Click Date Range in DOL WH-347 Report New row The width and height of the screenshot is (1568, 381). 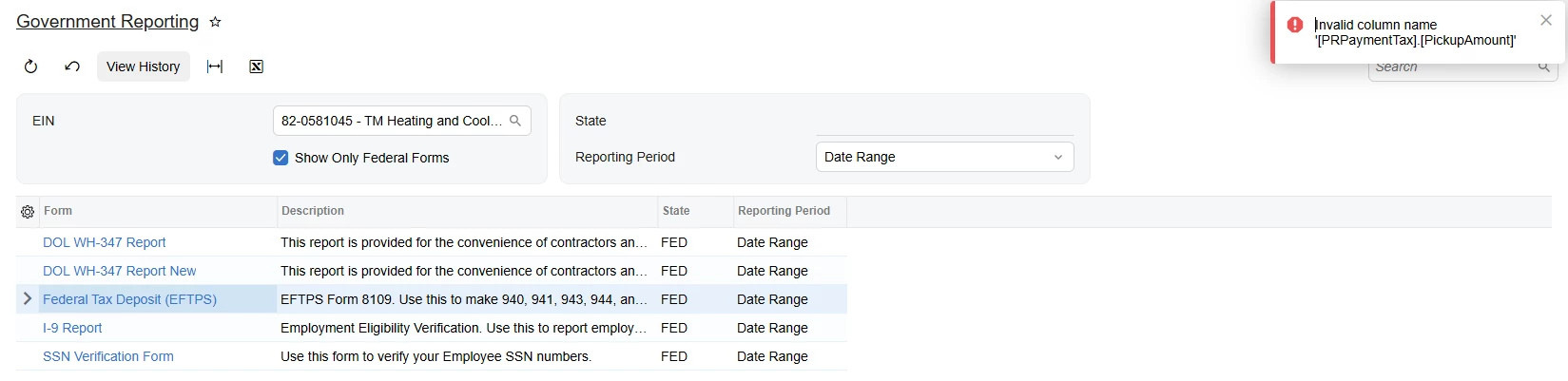(x=772, y=271)
